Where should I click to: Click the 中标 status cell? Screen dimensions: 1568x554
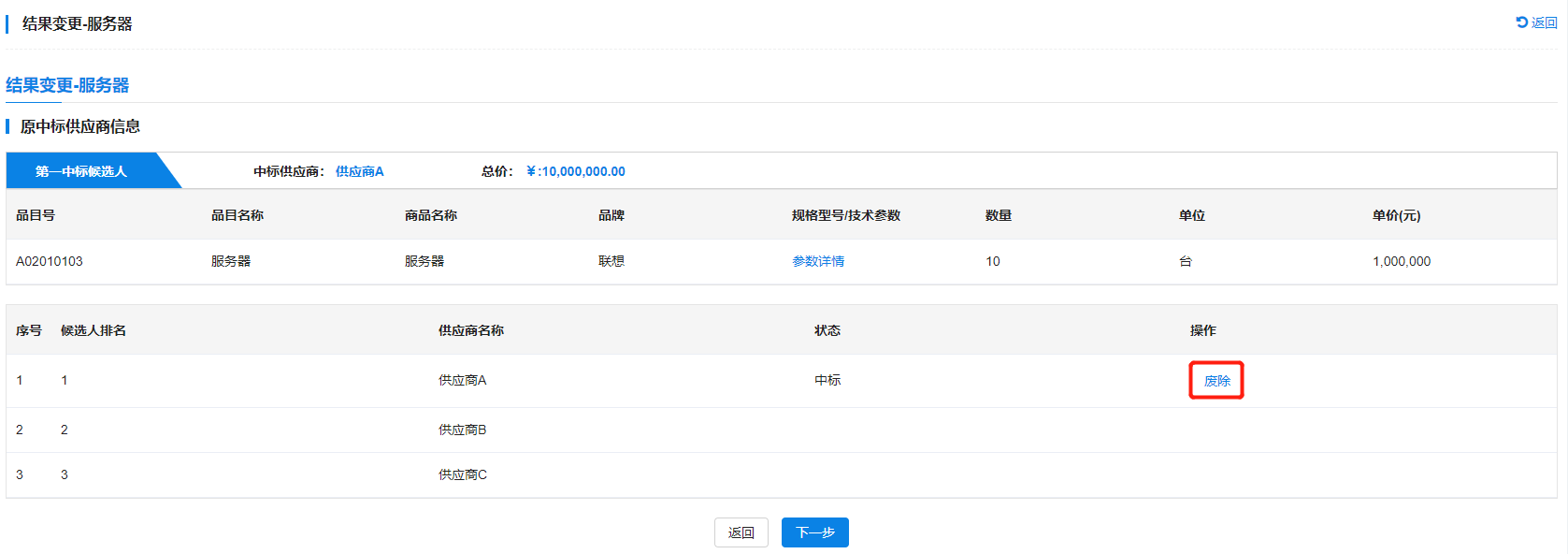tap(827, 380)
